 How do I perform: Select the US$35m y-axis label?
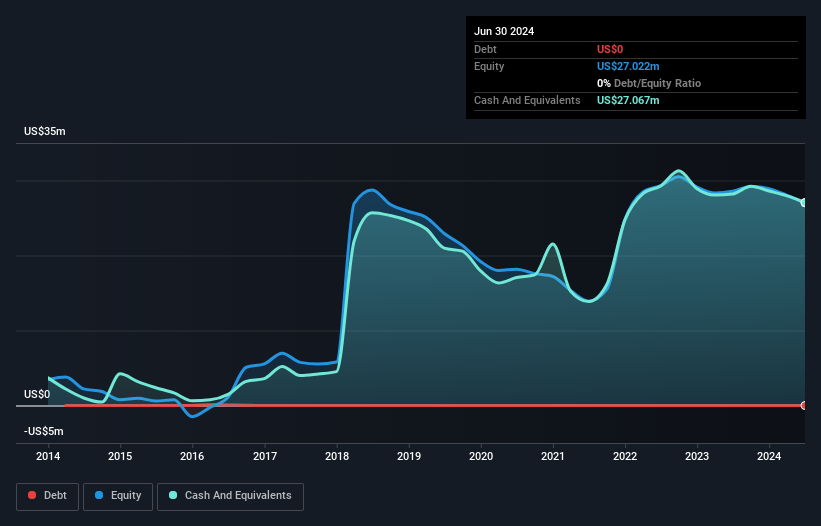tap(45, 131)
